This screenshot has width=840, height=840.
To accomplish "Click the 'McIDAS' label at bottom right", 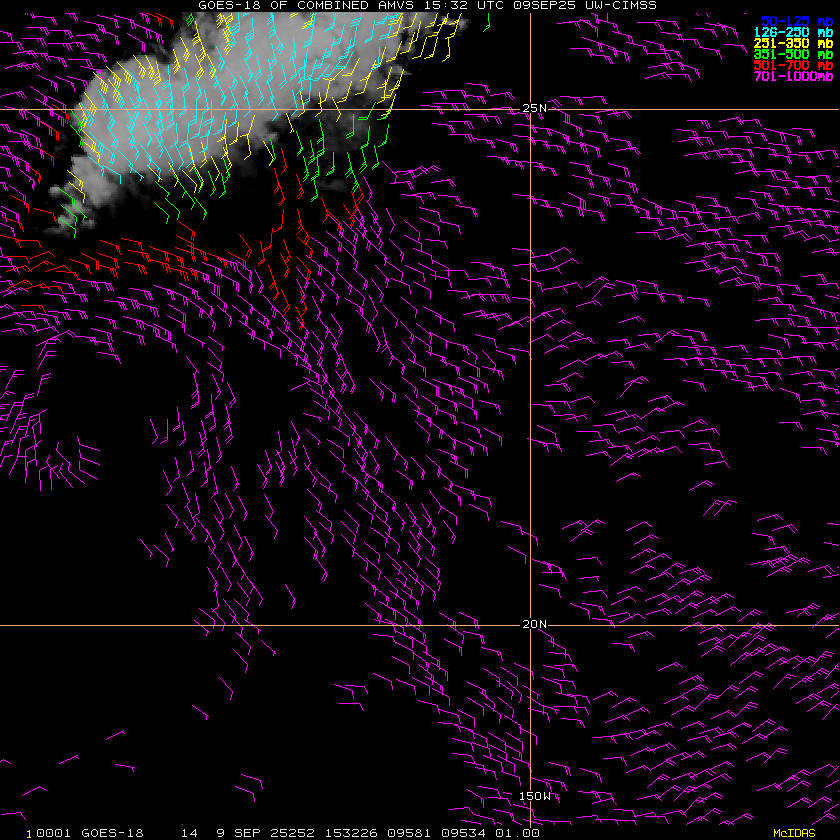I will coord(794,833).
